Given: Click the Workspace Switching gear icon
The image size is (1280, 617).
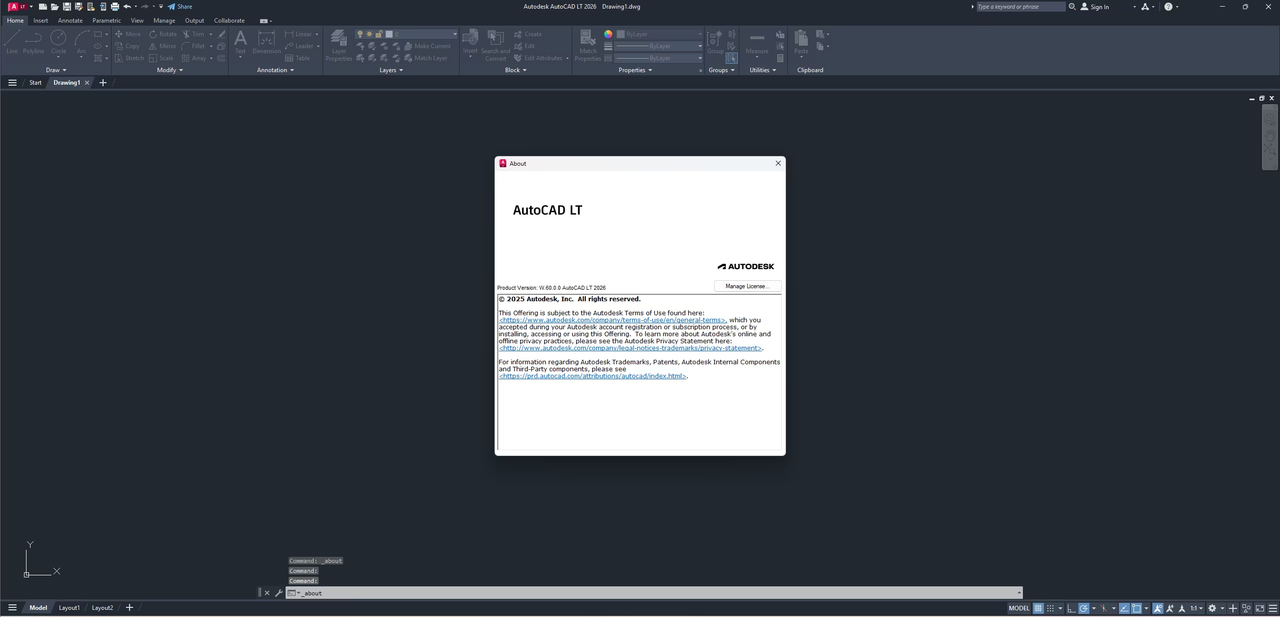Looking at the screenshot, I should (x=1212, y=608).
